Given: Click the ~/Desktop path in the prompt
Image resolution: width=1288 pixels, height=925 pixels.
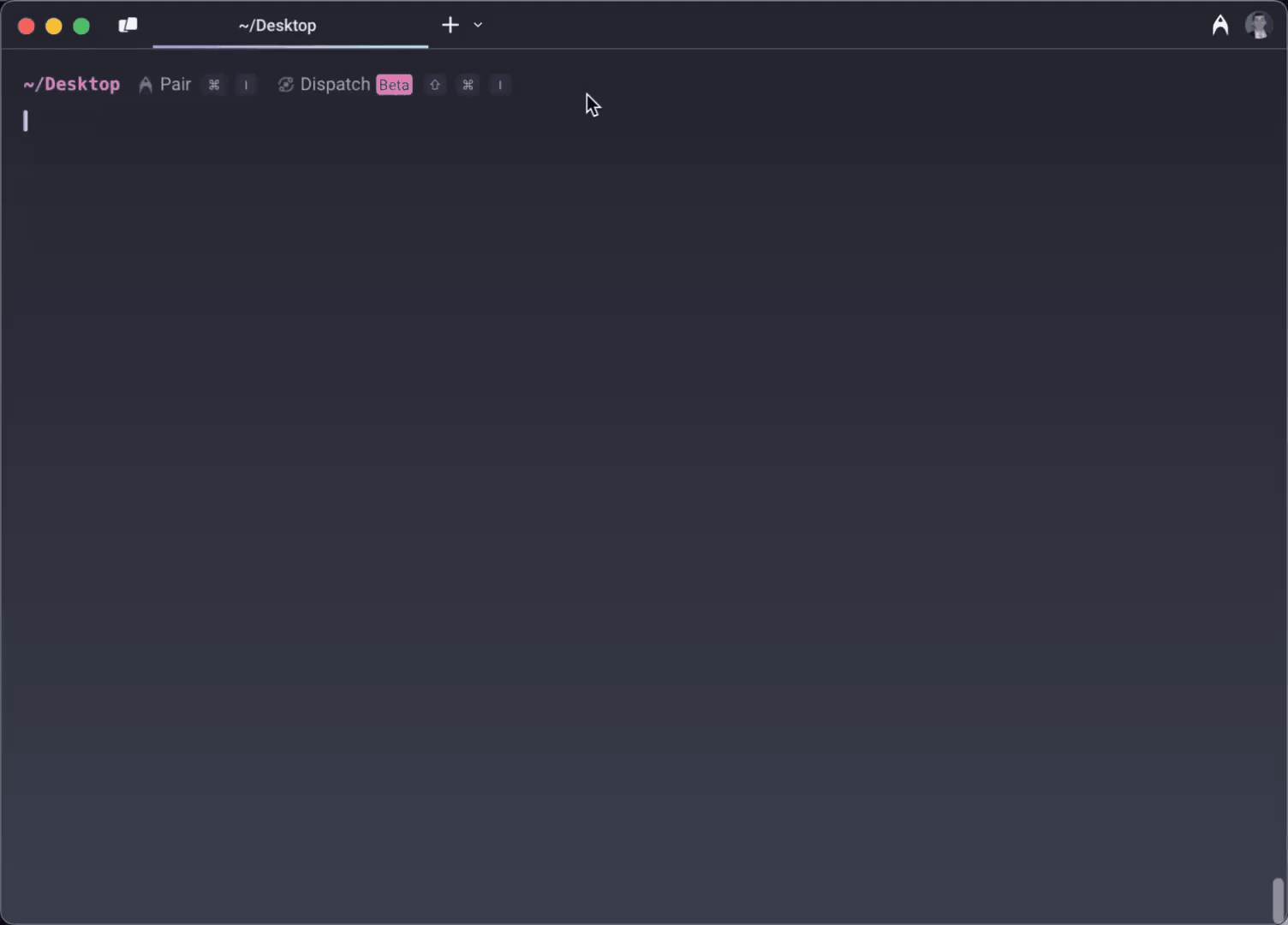Looking at the screenshot, I should [71, 83].
